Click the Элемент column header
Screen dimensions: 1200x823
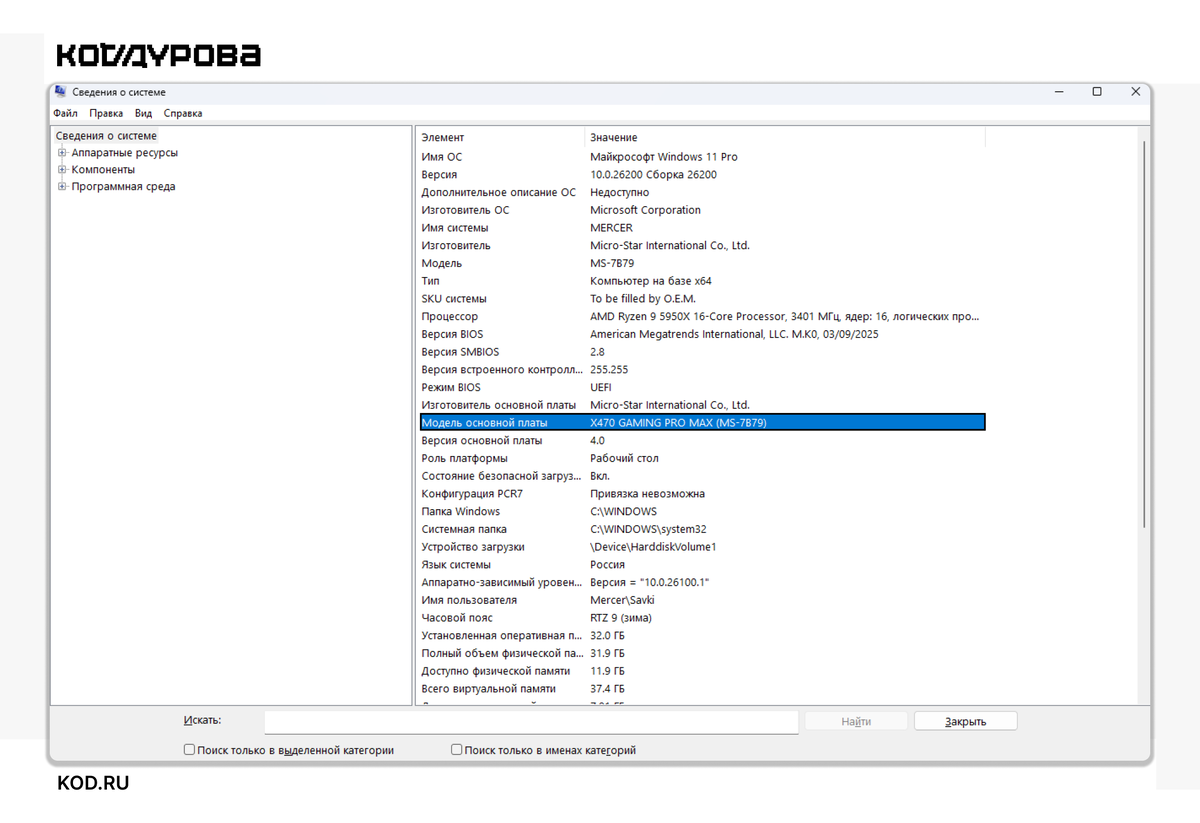[500, 137]
